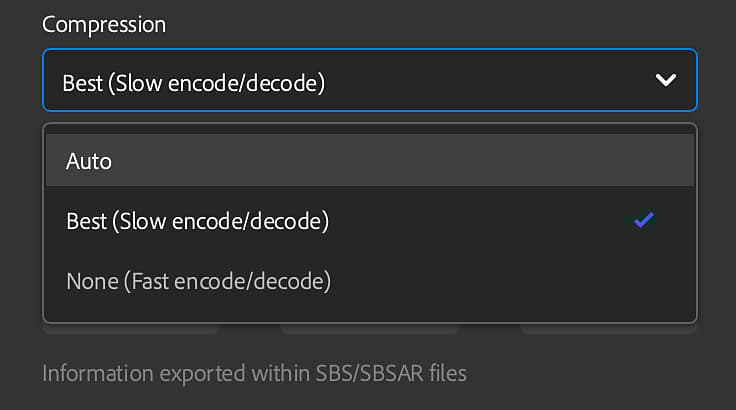The height and width of the screenshot is (410, 736).
Task: Choose Best (Slow encode/decode) from the list
Action: pyautogui.click(x=197, y=221)
